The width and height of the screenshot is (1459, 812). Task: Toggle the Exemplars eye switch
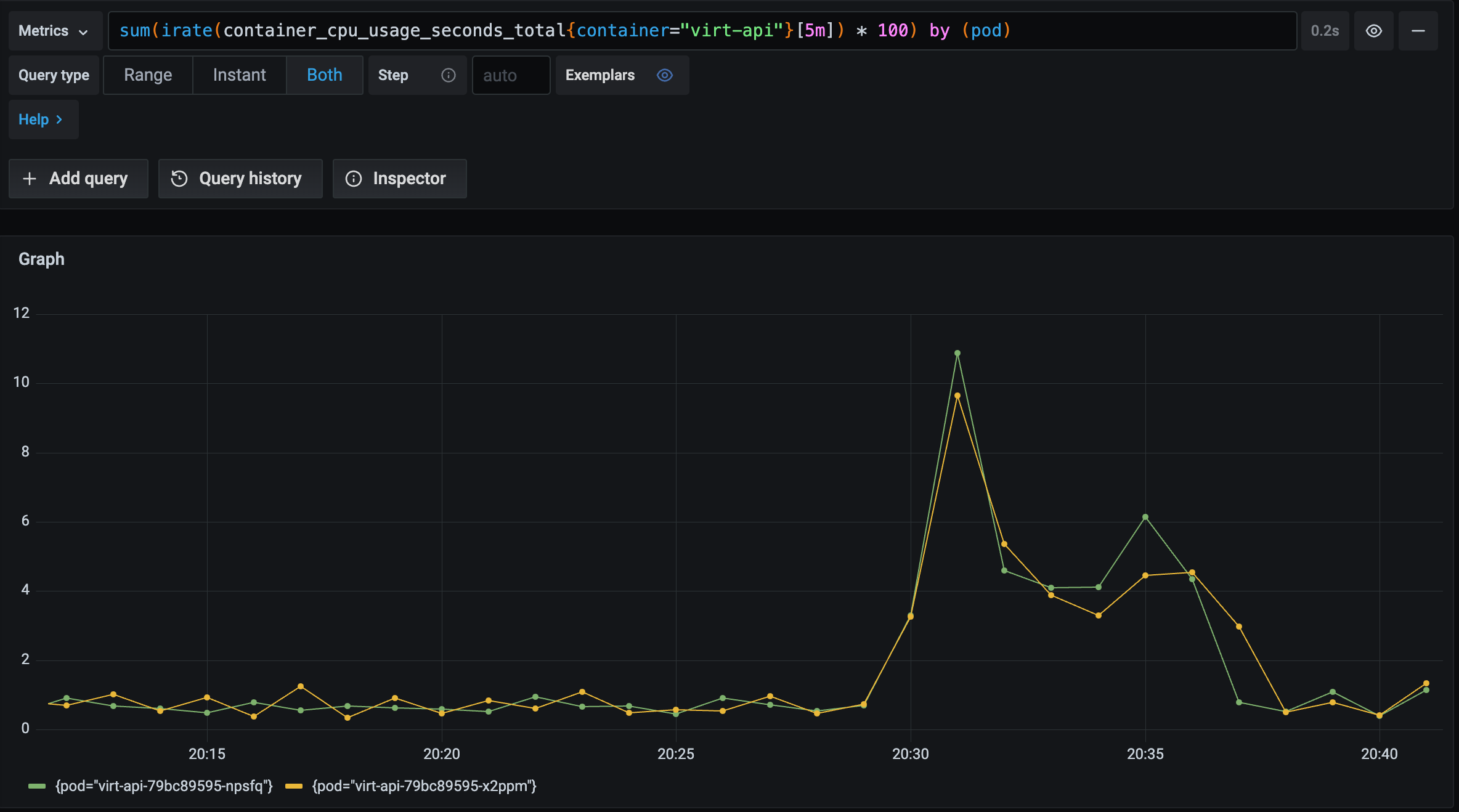pyautogui.click(x=664, y=75)
